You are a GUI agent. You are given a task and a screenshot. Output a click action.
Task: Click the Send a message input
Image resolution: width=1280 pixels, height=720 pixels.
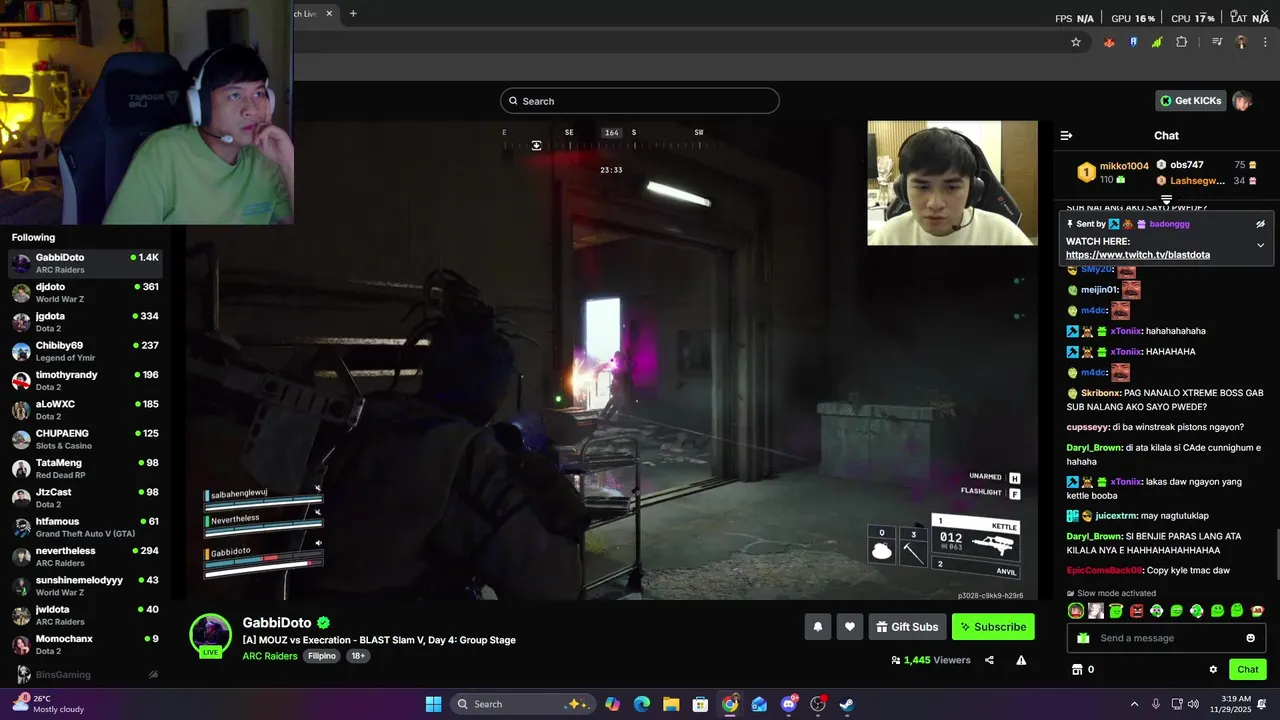click(x=1166, y=638)
